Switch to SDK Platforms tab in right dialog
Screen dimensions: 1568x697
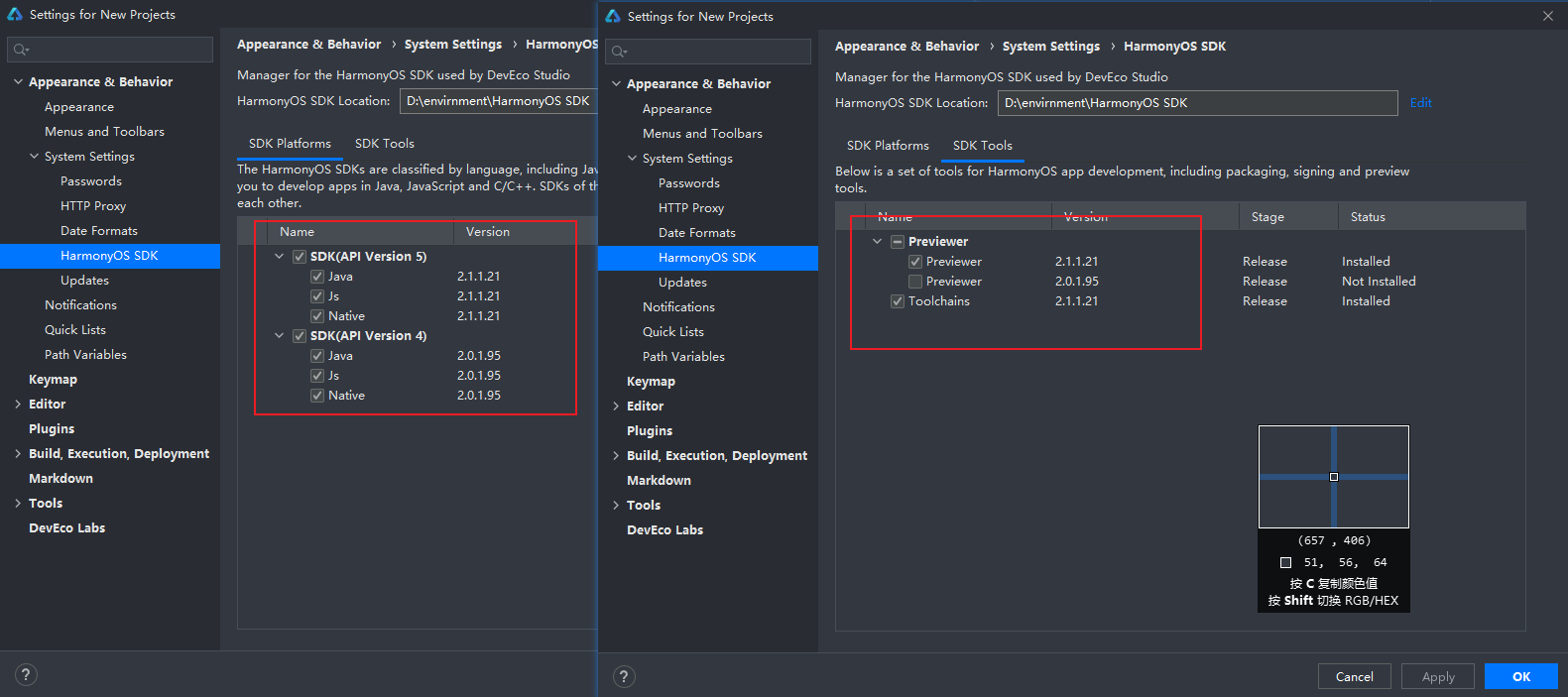[888, 146]
